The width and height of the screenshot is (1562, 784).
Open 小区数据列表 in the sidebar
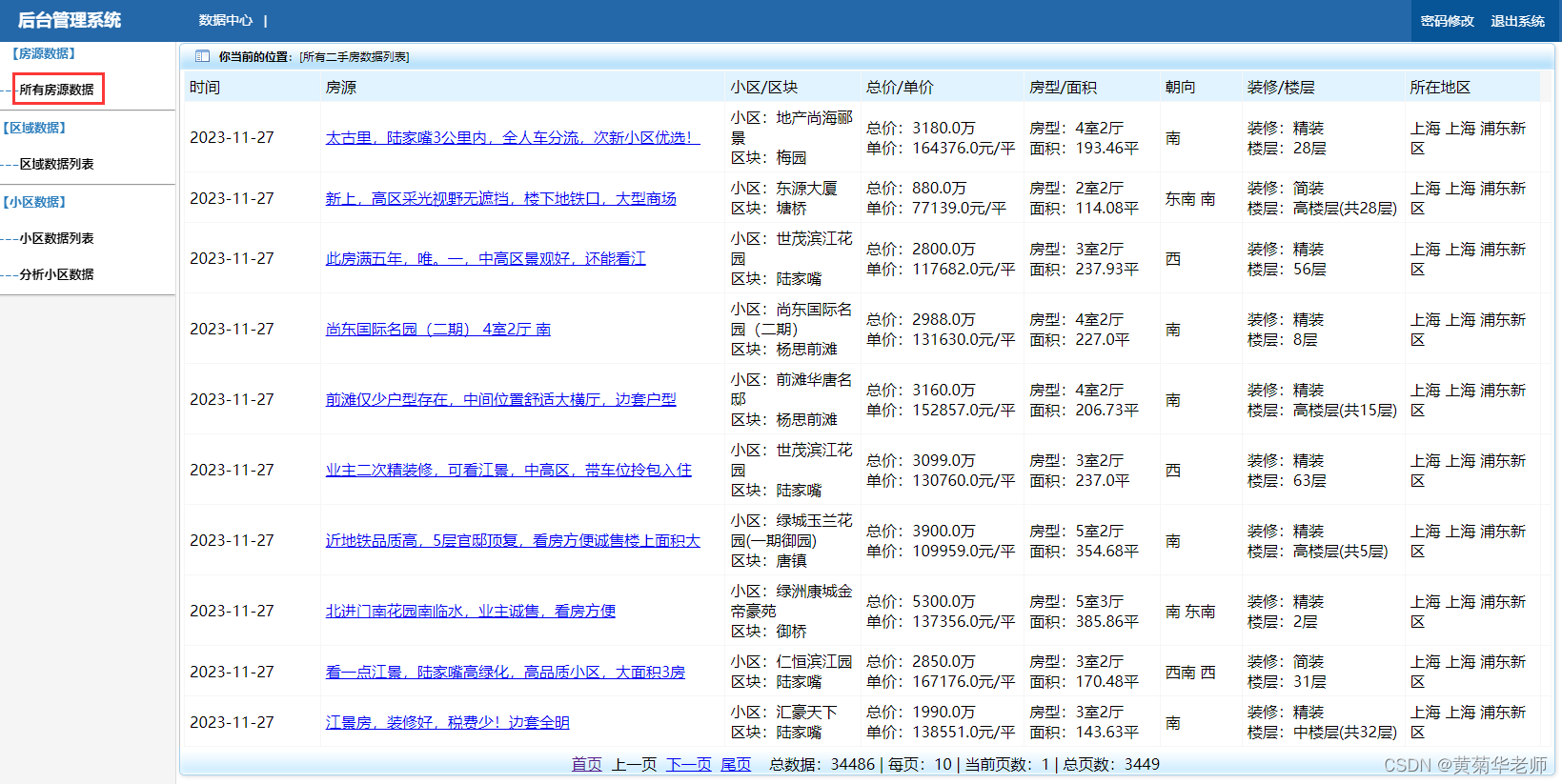(57, 238)
